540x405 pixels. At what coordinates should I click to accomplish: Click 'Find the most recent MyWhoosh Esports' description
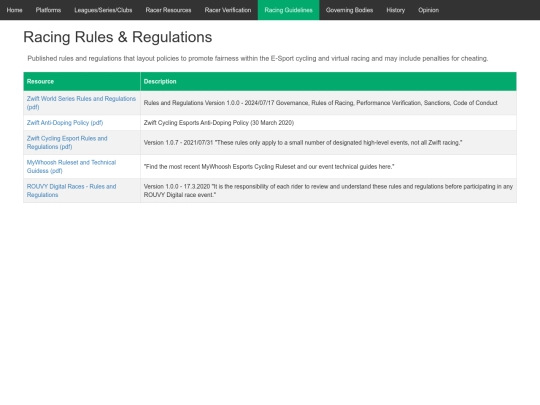tap(269, 167)
